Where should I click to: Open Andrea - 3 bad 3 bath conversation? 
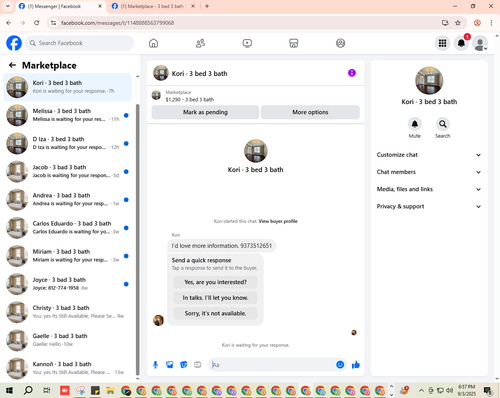(x=67, y=200)
